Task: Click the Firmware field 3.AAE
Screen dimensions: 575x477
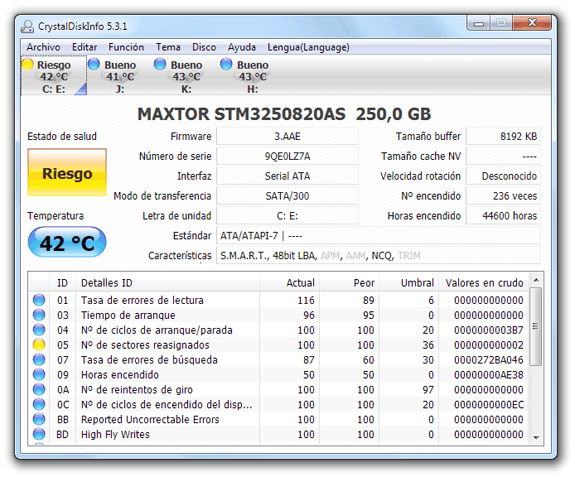Action: [288, 136]
